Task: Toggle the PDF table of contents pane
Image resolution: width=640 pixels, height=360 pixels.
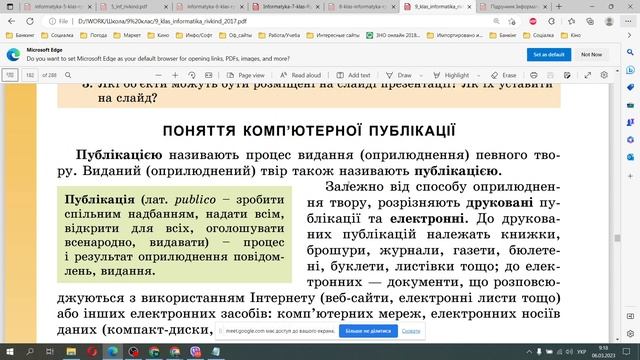Action: tap(10, 75)
